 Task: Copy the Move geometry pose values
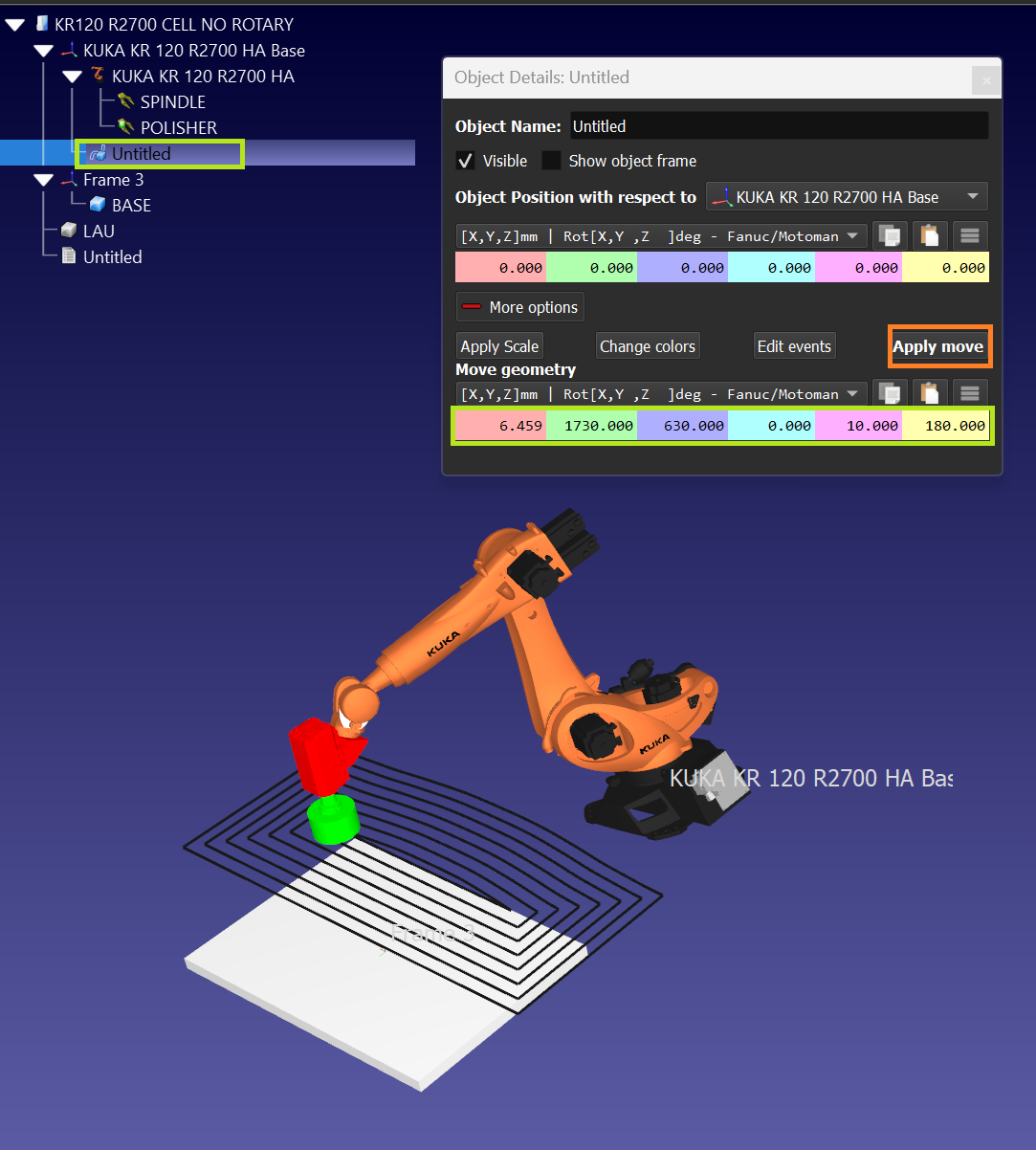892,394
